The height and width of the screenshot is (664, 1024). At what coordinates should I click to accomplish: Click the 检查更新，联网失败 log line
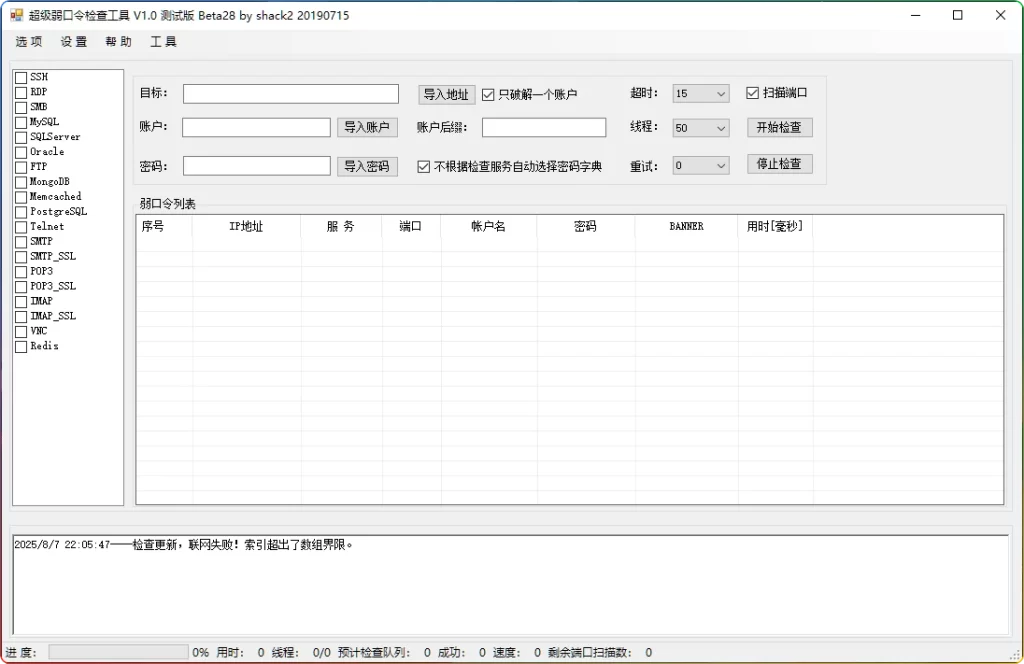[x=184, y=545]
